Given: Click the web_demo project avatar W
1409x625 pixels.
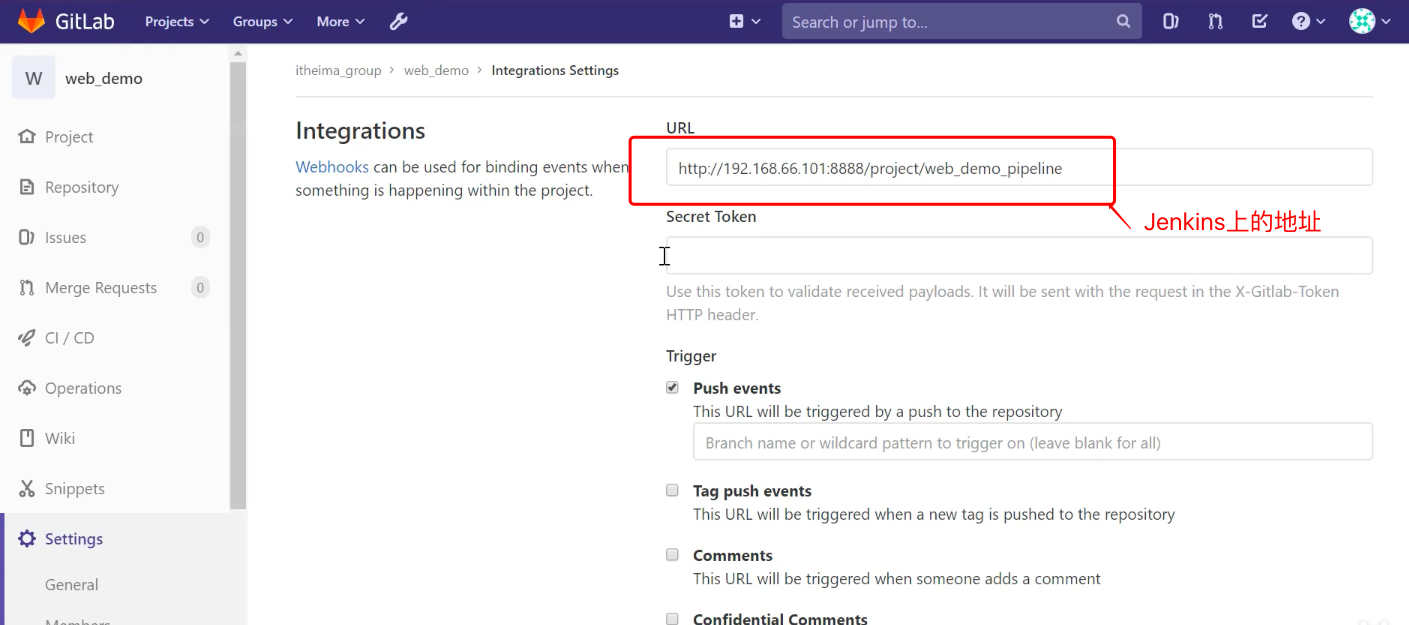Looking at the screenshot, I should 34,78.
